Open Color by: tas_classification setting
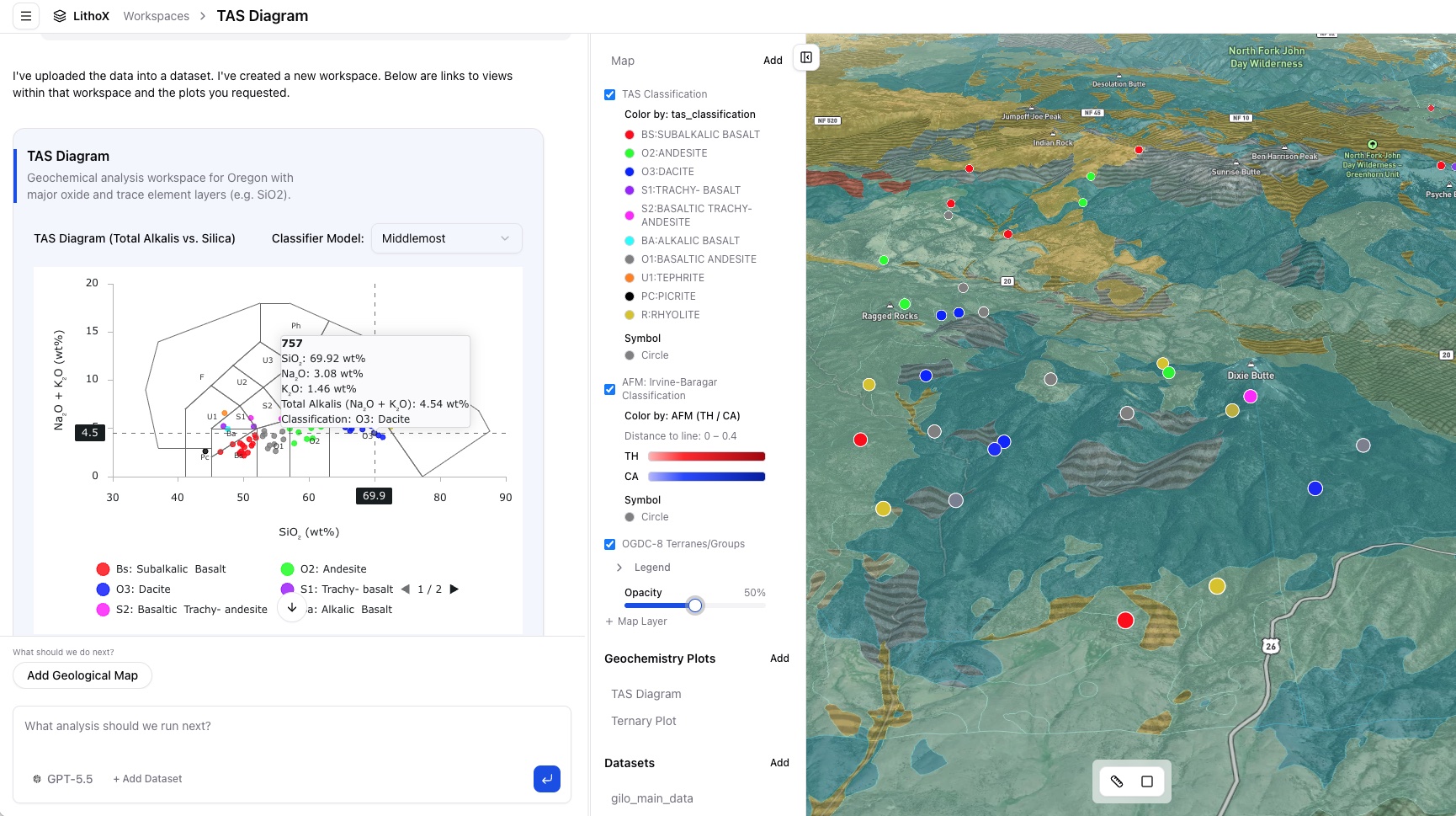This screenshot has height=816, width=1456. (690, 115)
